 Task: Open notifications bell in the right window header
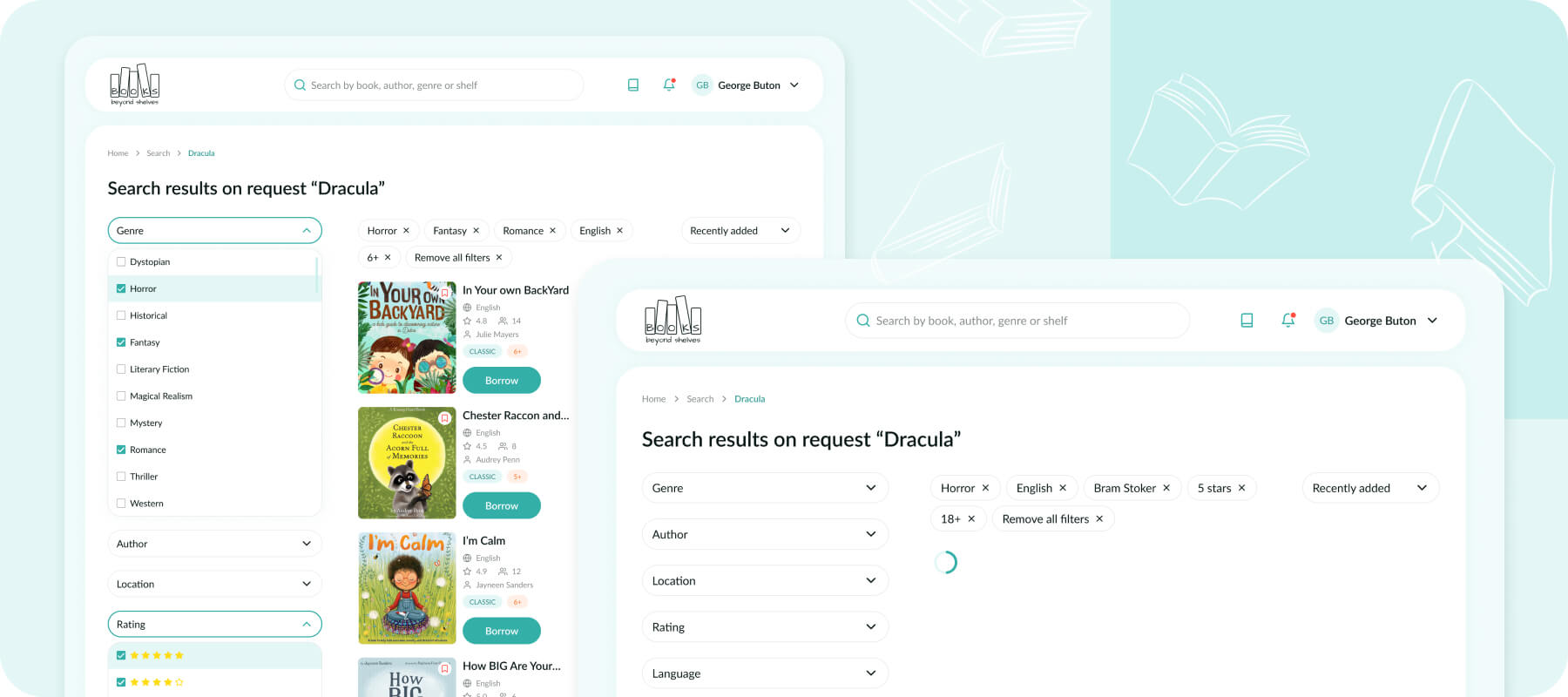[x=1288, y=320]
